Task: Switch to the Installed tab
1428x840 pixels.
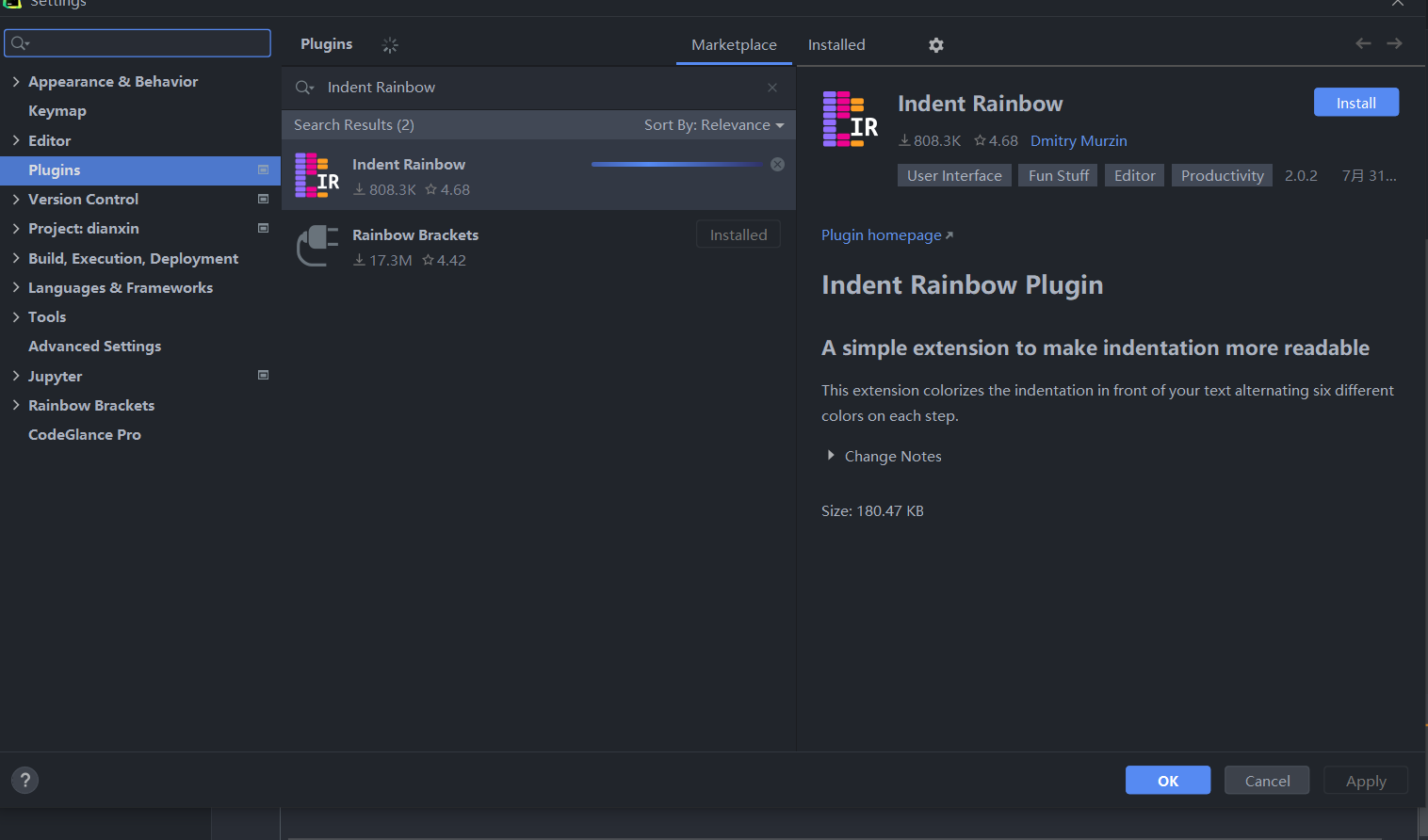Action: 836,45
